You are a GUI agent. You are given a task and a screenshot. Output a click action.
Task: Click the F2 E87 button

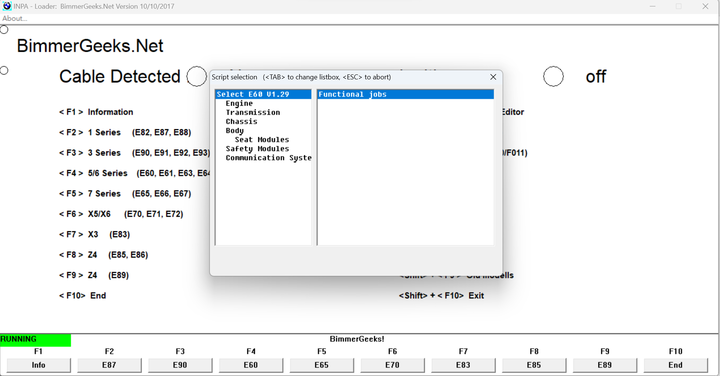pos(109,365)
